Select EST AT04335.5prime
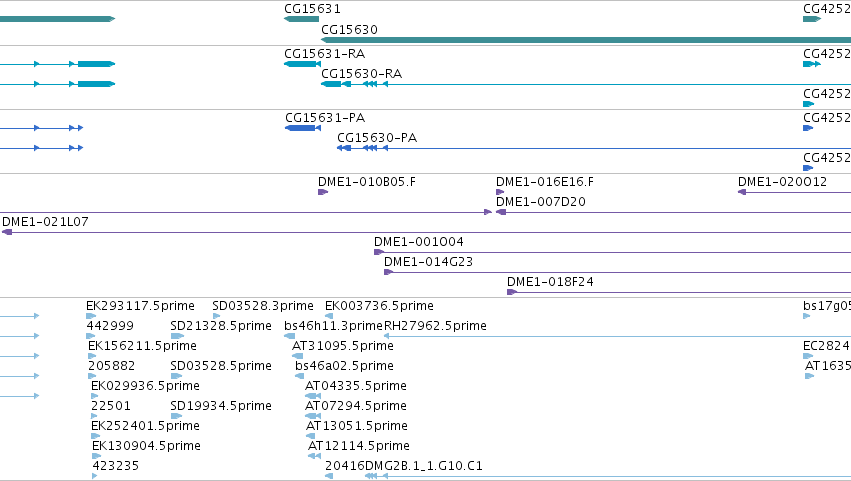Image resolution: width=851 pixels, height=481 pixels. pyautogui.click(x=355, y=387)
